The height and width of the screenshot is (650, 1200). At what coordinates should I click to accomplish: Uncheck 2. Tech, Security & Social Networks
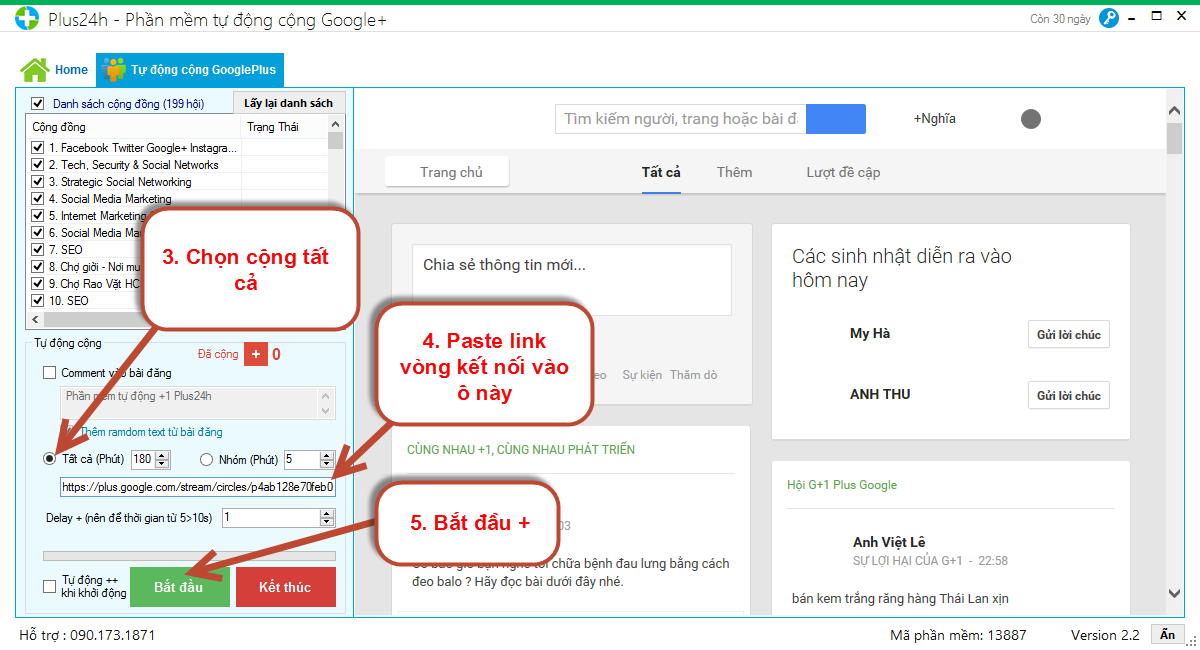[x=38, y=165]
